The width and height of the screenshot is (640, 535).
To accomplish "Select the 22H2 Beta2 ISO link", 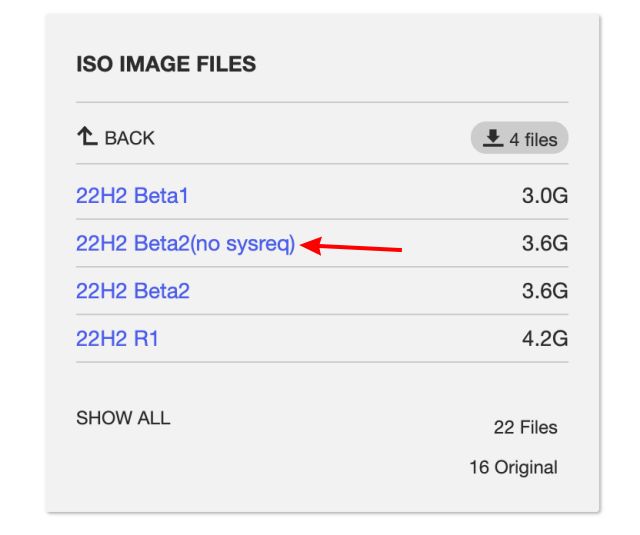I will click(133, 291).
